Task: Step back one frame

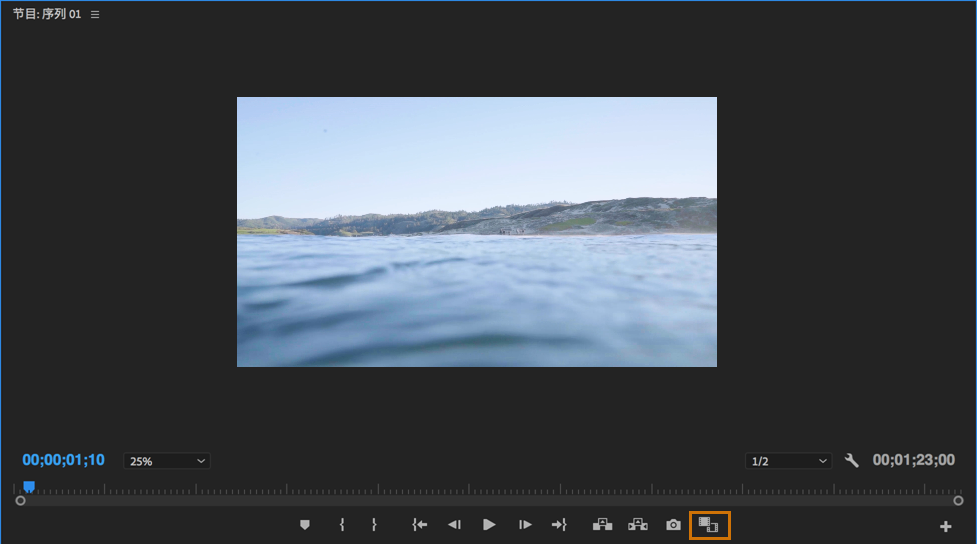Action: pos(454,525)
